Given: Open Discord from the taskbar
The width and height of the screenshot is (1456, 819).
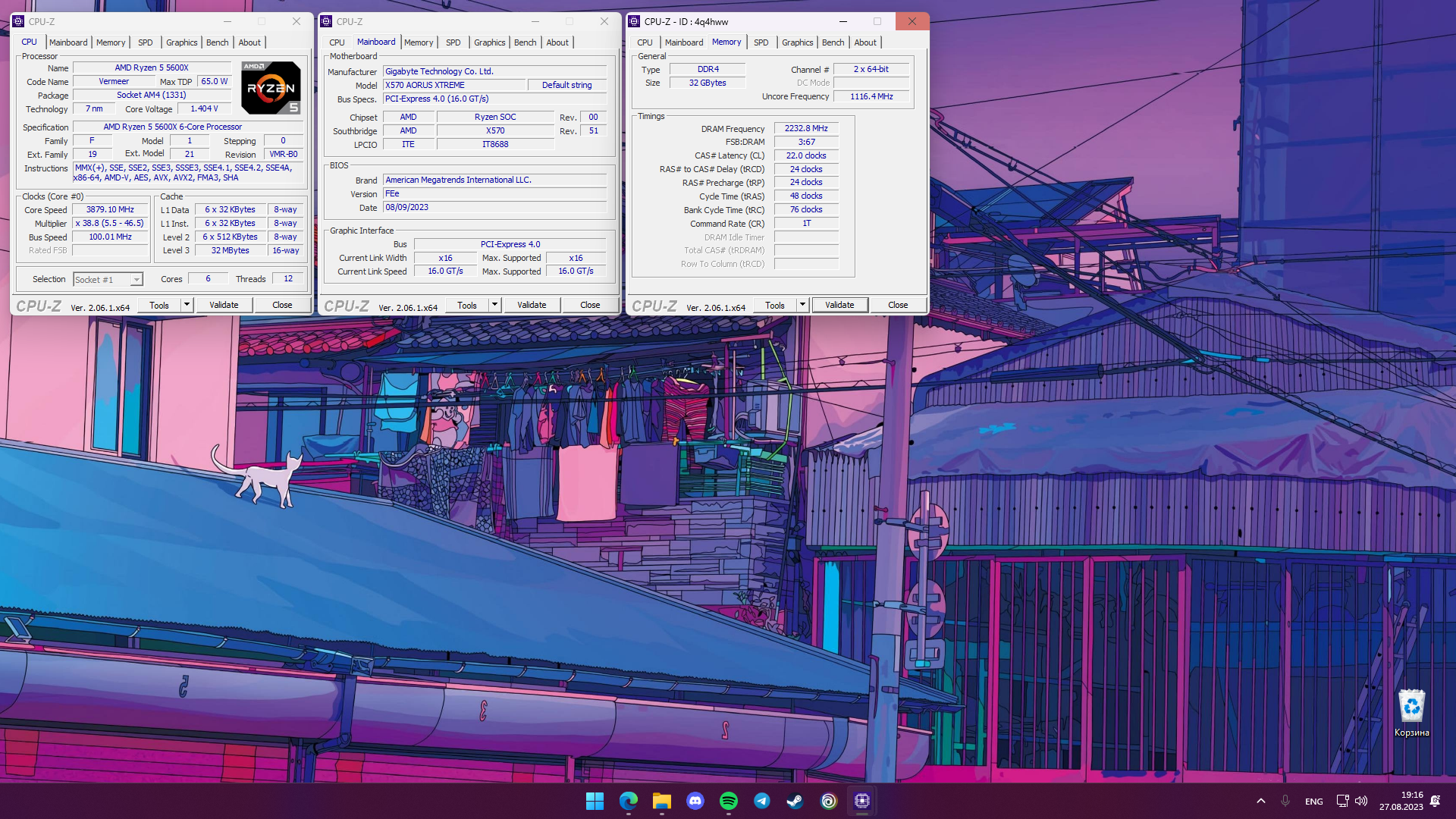Looking at the screenshot, I should tap(695, 801).
